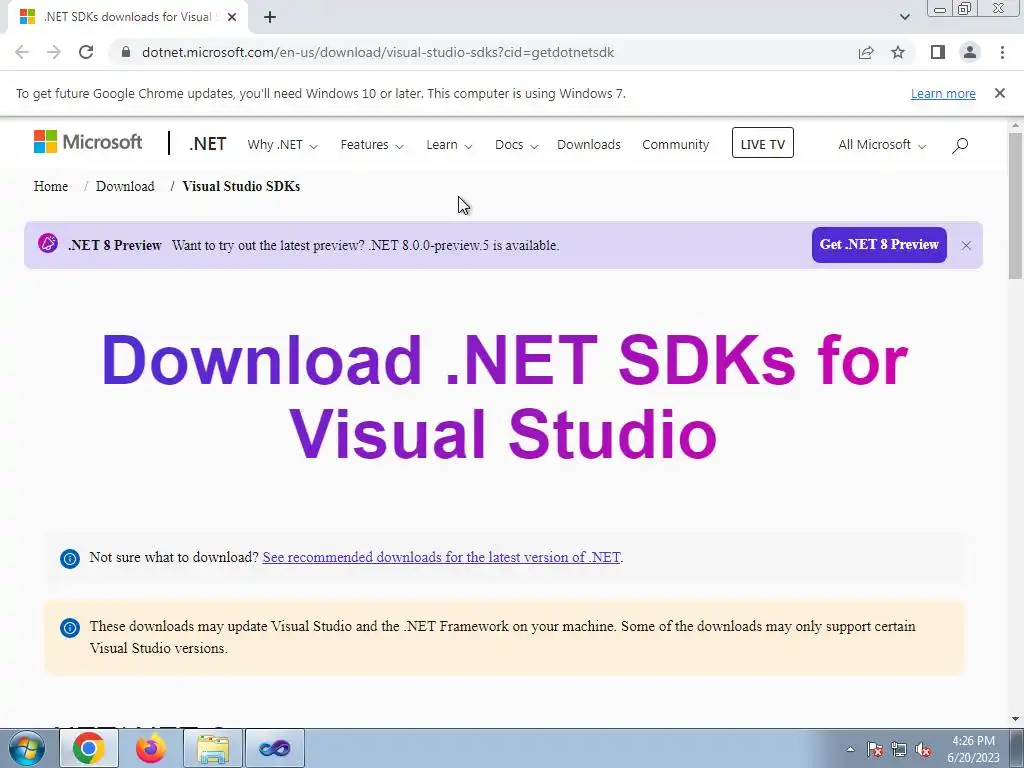Viewport: 1024px width, 768px height.
Task: Click the Microsoft logo
Action: pos(88,142)
